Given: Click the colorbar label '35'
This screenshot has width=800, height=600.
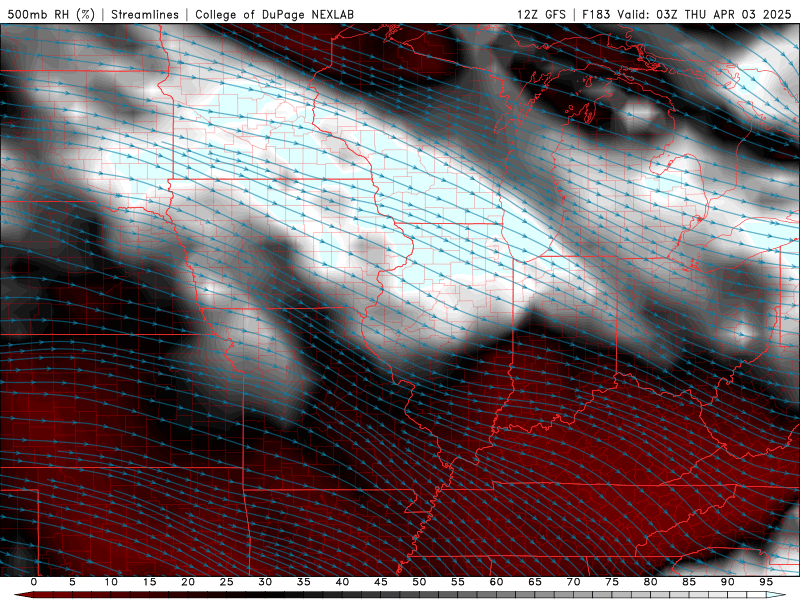Looking at the screenshot, I should 304,582.
